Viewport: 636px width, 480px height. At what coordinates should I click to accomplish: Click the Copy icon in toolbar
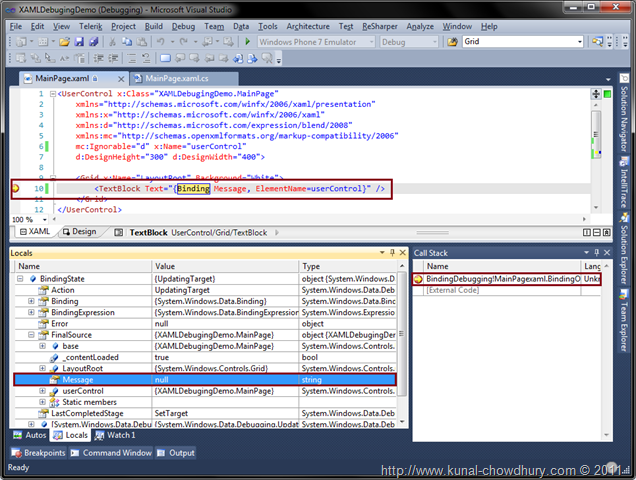(x=127, y=42)
